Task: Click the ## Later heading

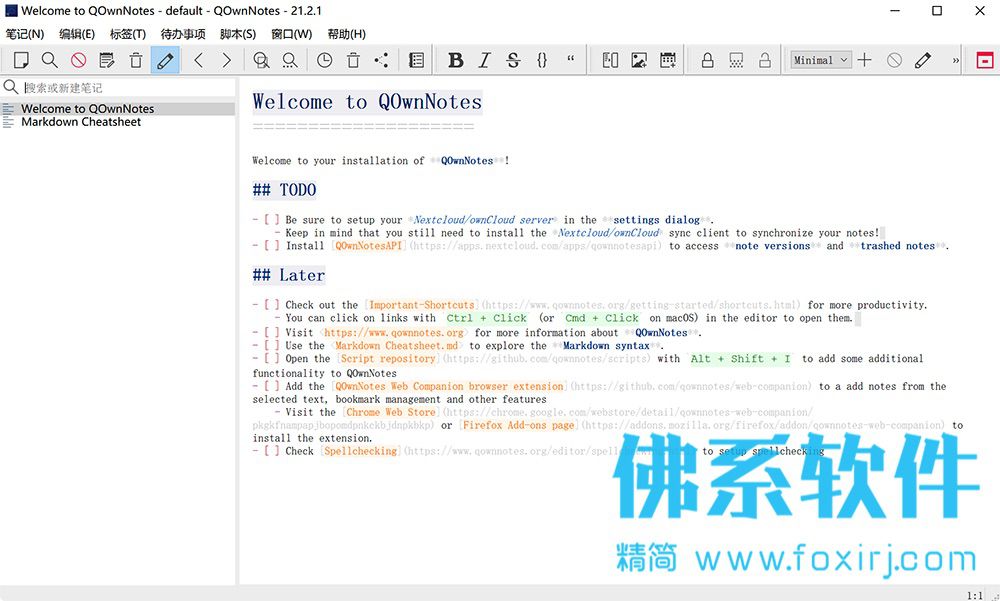Action: pyautogui.click(x=289, y=276)
